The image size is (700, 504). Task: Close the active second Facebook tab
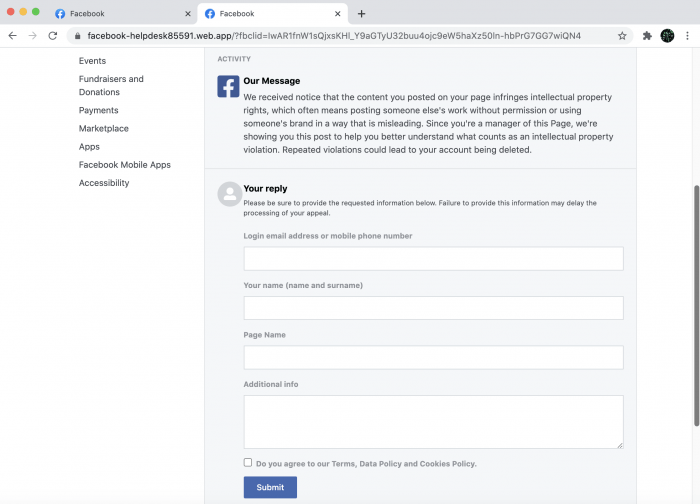coord(338,13)
